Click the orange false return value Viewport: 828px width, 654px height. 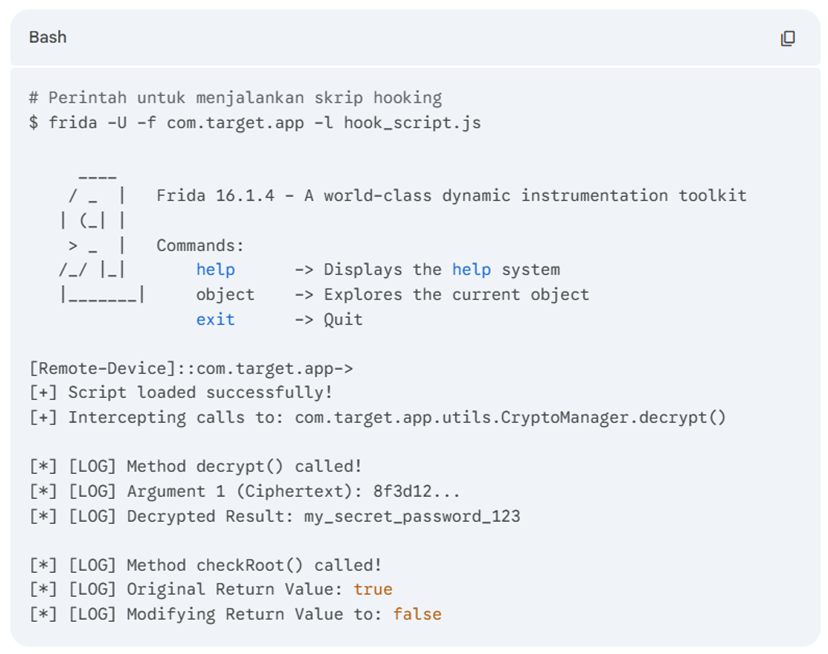417,614
